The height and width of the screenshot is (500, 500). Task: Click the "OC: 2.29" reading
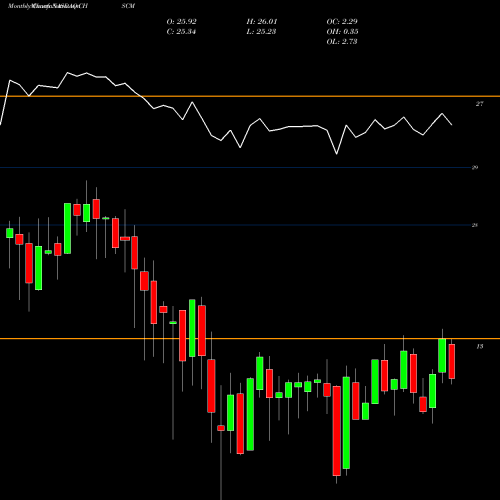(342, 22)
